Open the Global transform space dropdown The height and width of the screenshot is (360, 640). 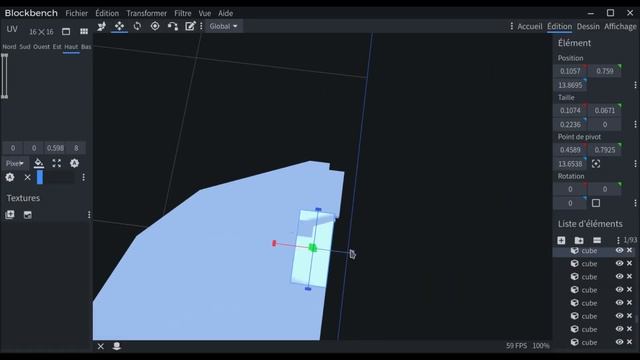coord(223,26)
